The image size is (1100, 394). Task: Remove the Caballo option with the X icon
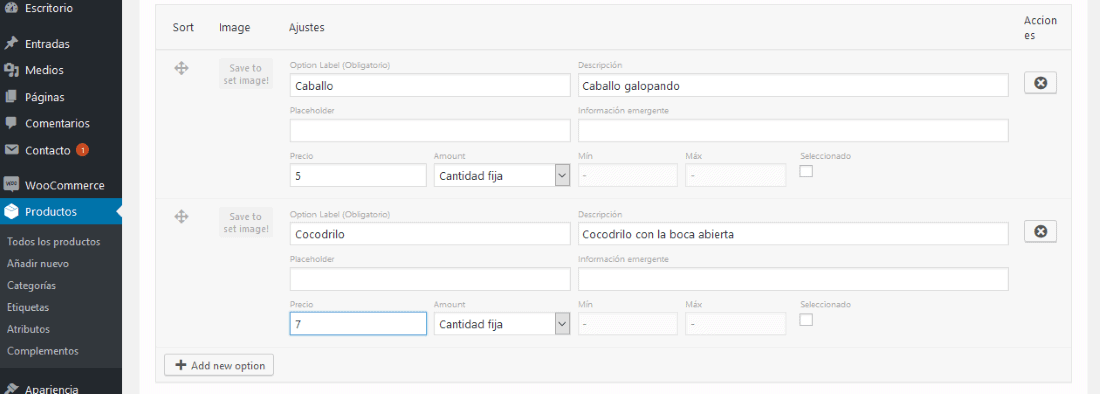(x=1040, y=83)
